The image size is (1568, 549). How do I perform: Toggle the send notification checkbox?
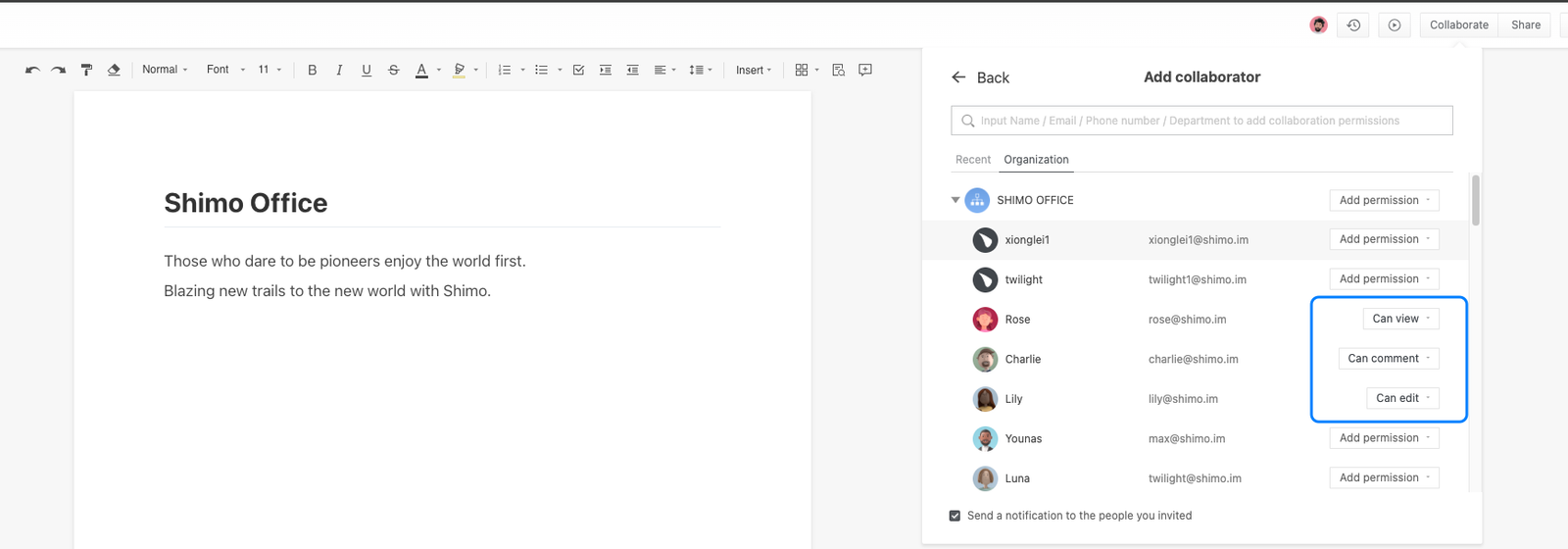(x=955, y=516)
